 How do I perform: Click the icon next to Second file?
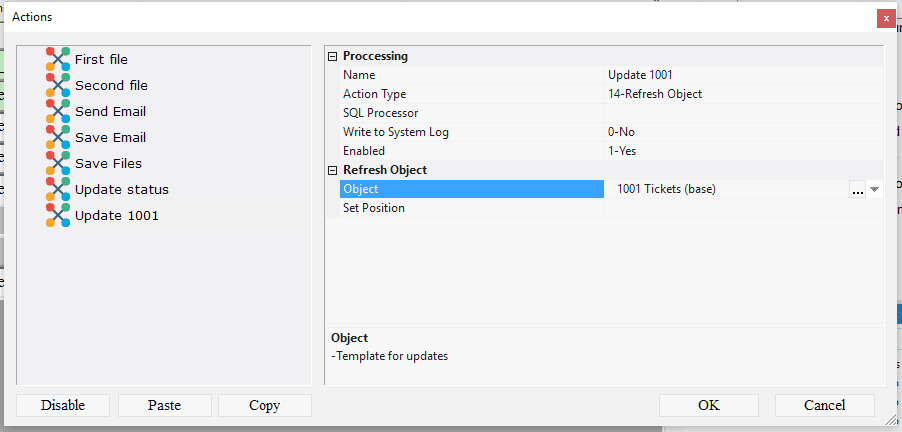click(58, 86)
